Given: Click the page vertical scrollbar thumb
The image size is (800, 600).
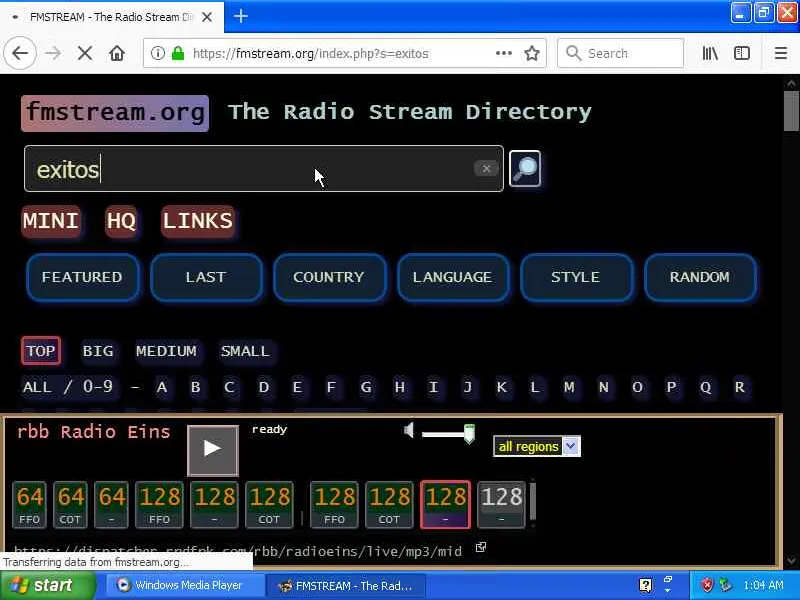Looking at the screenshot, I should (791, 111).
